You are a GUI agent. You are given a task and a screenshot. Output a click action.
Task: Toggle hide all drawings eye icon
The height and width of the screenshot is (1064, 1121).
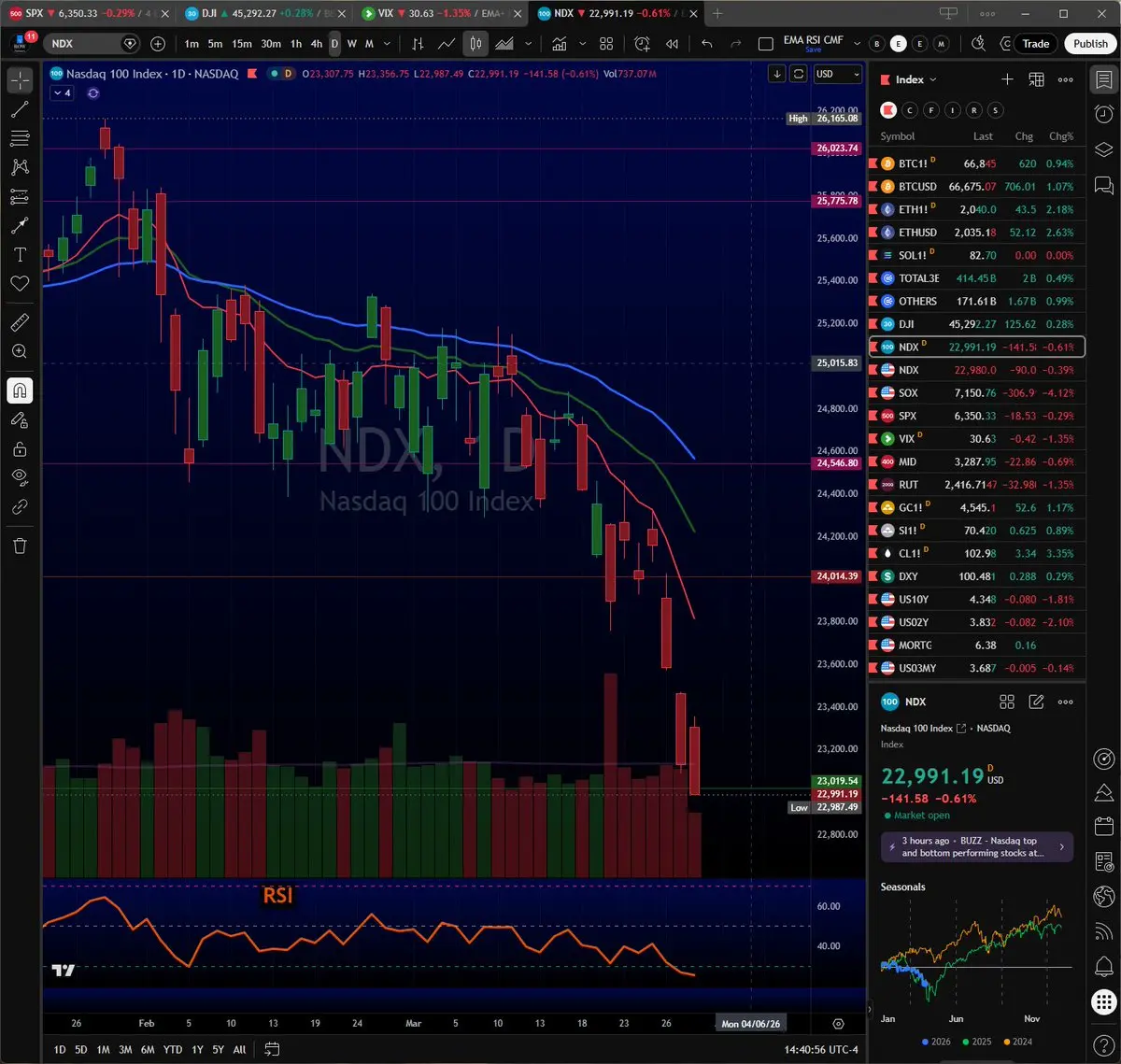tap(20, 478)
